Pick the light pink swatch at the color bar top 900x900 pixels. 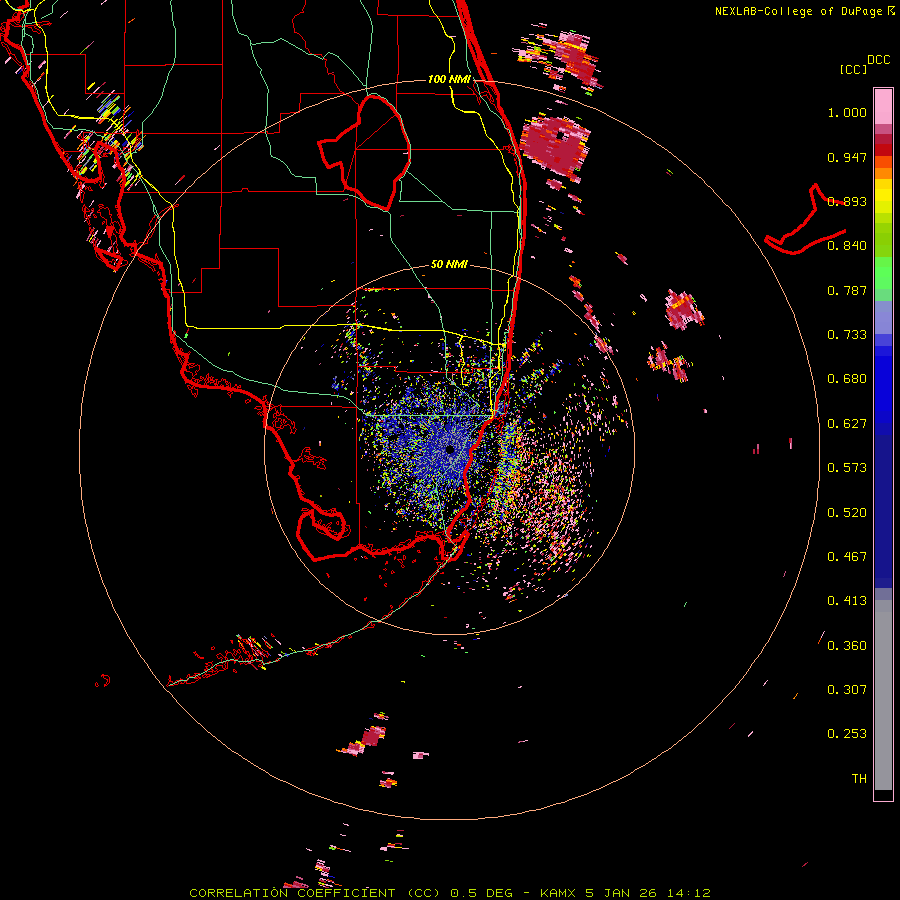[883, 106]
